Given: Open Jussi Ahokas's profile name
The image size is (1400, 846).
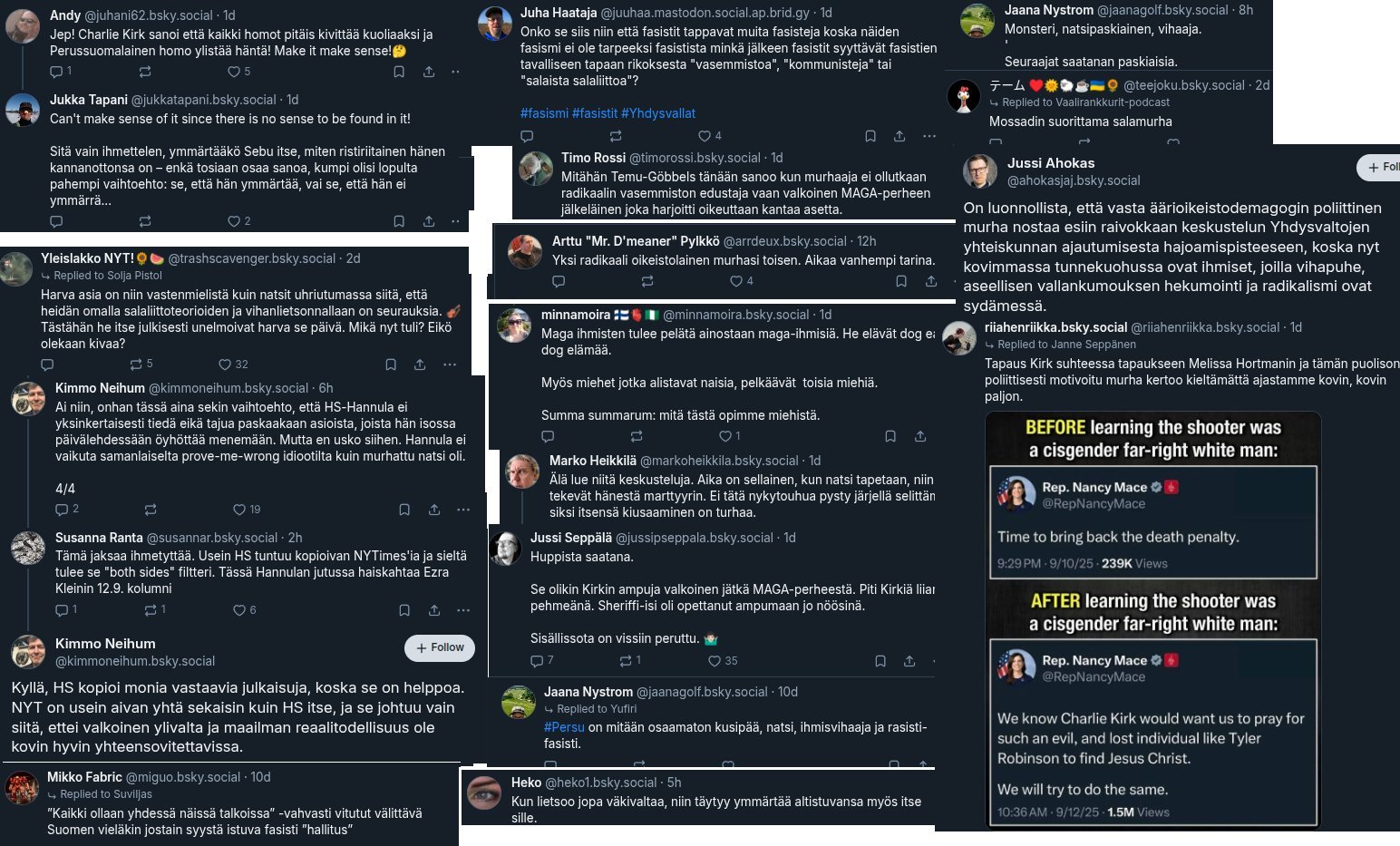Looking at the screenshot, I should click(1051, 163).
